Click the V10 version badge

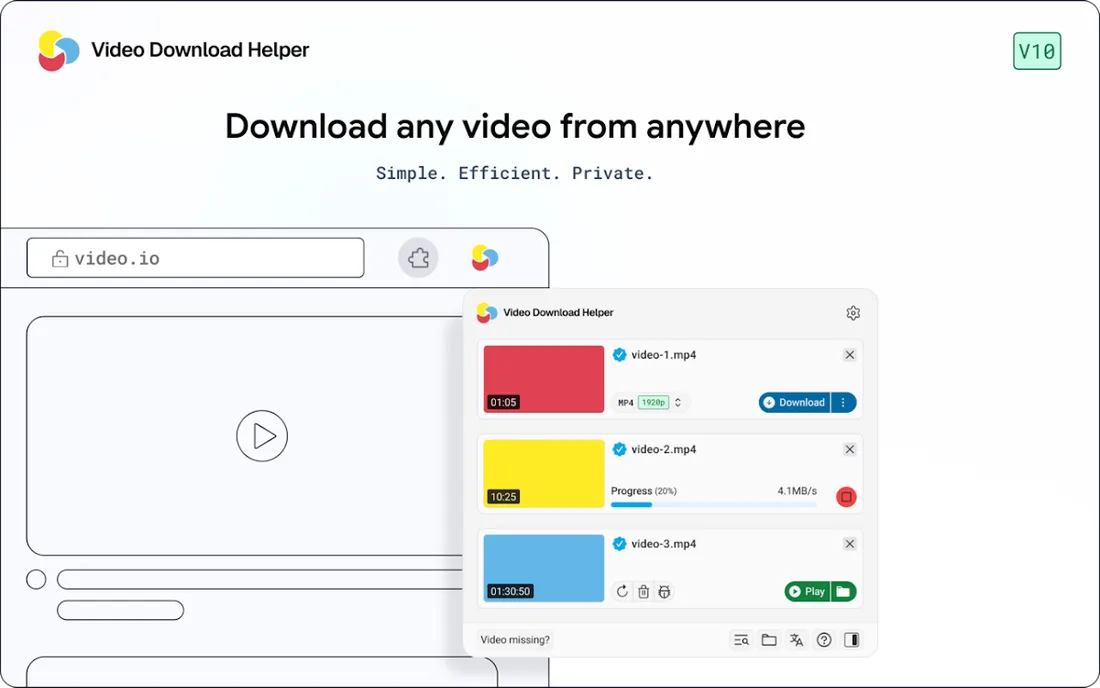[1037, 51]
